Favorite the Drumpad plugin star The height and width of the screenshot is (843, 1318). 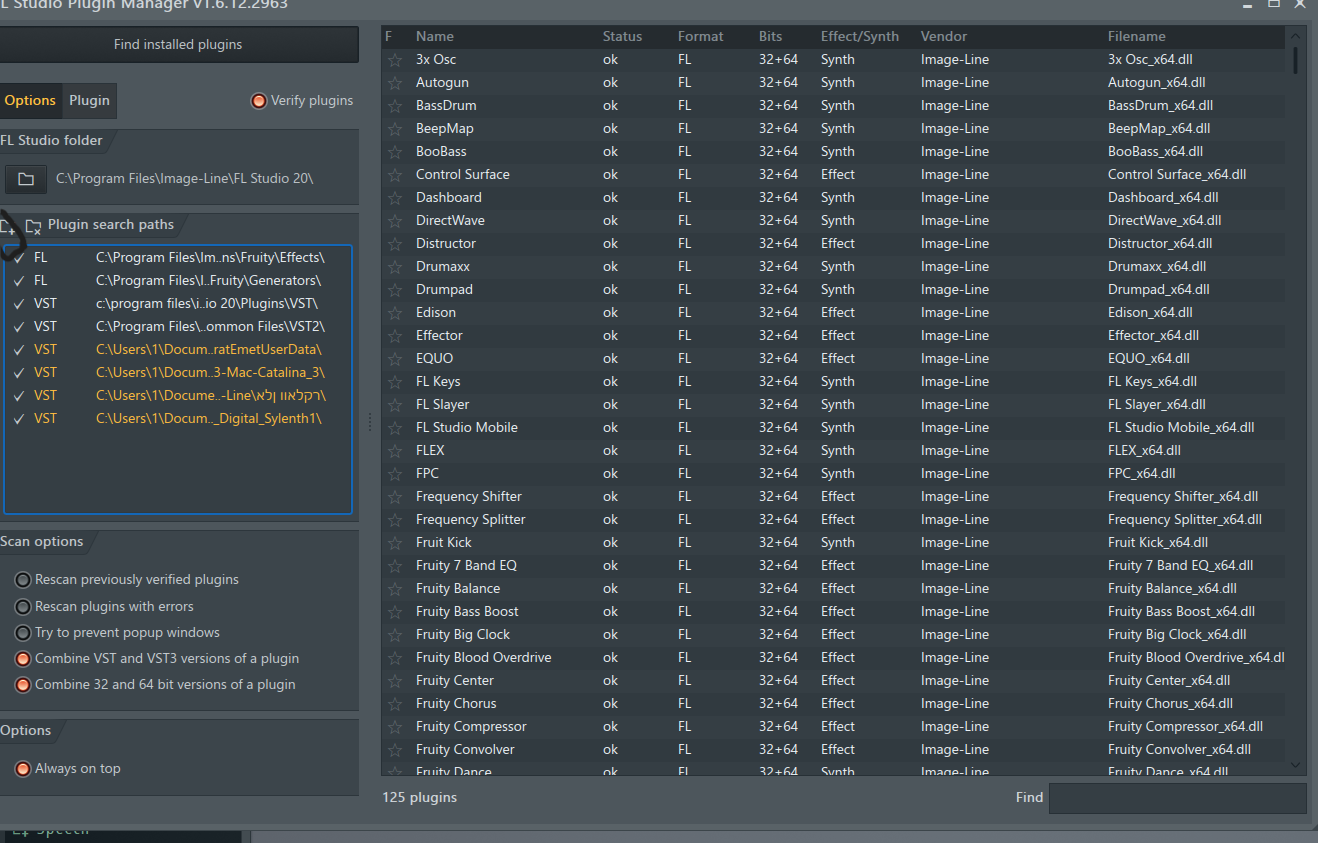pos(395,290)
